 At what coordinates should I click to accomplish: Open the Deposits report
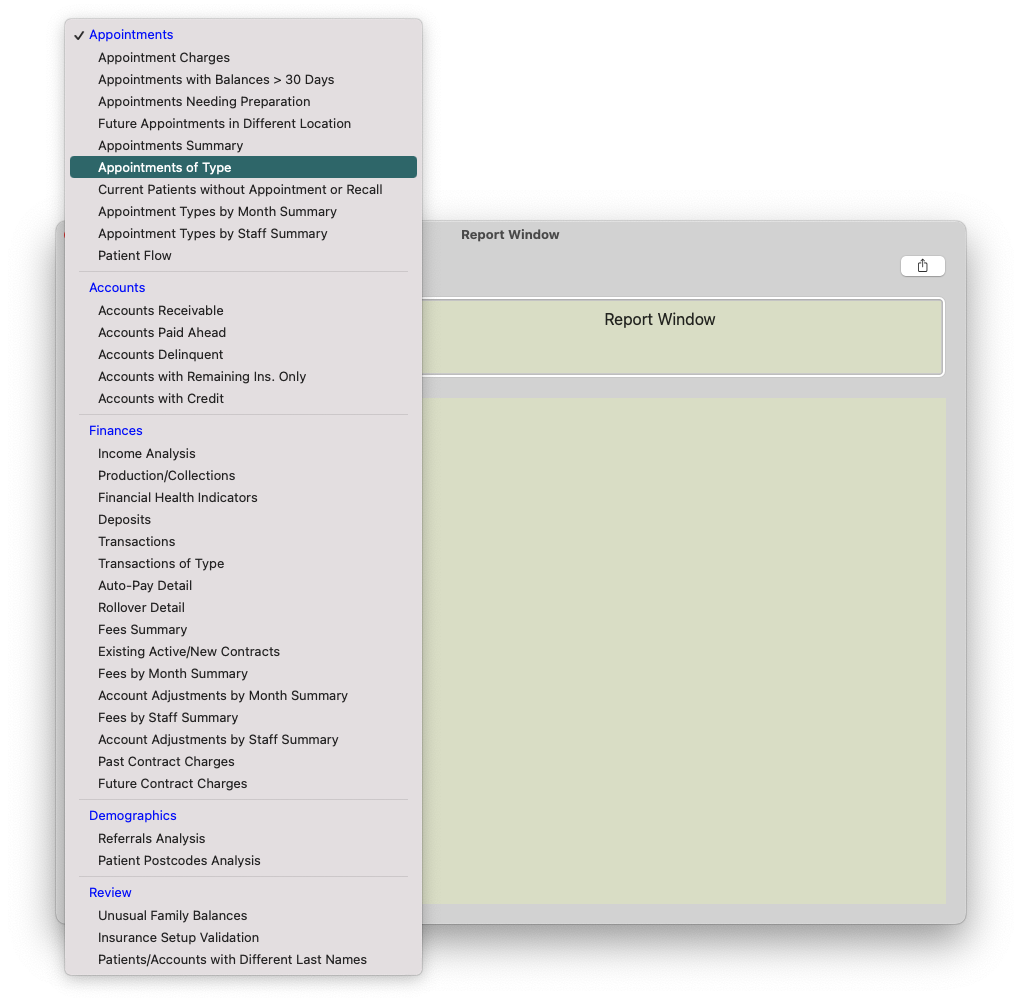coord(124,520)
